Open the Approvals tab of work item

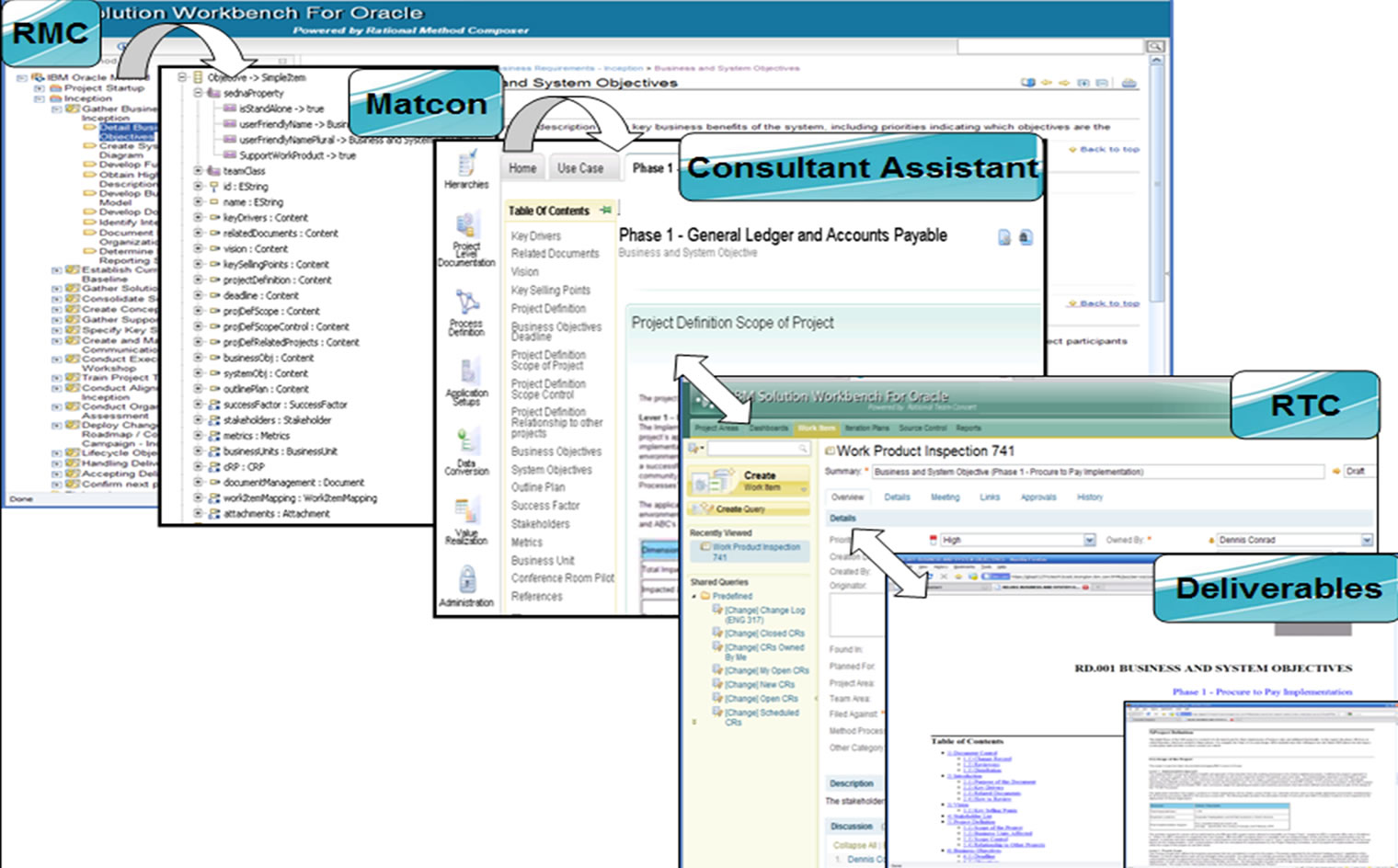coord(1037,497)
